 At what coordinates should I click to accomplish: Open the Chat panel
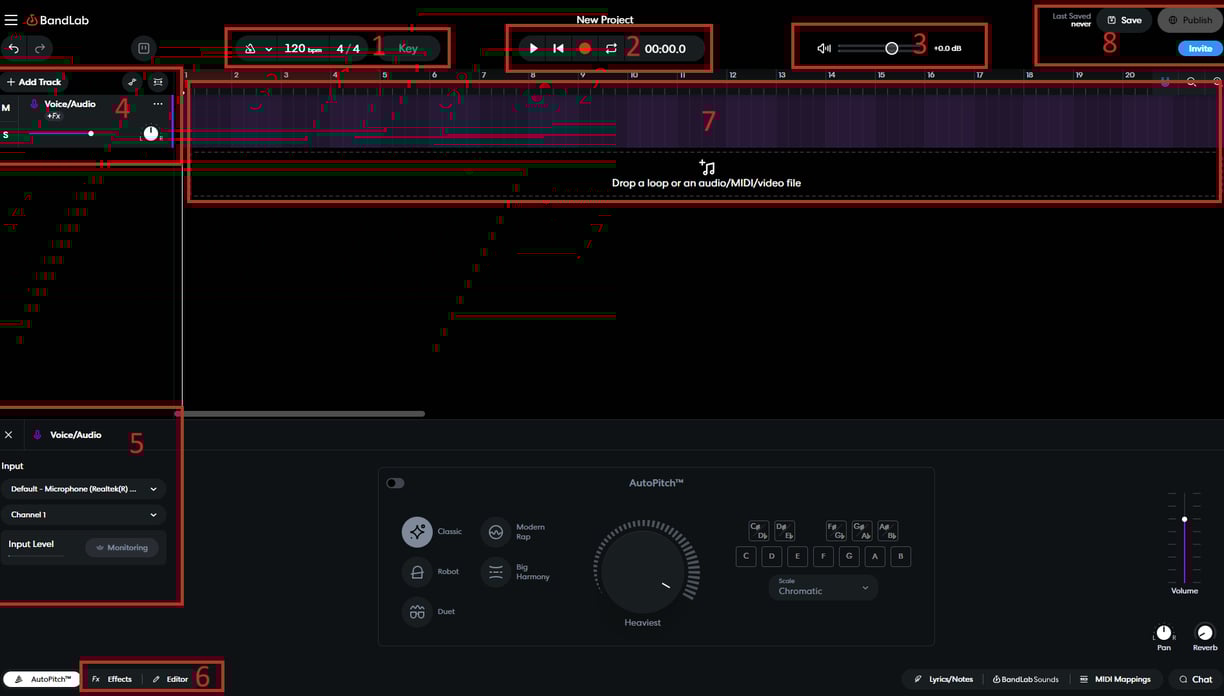1194,679
